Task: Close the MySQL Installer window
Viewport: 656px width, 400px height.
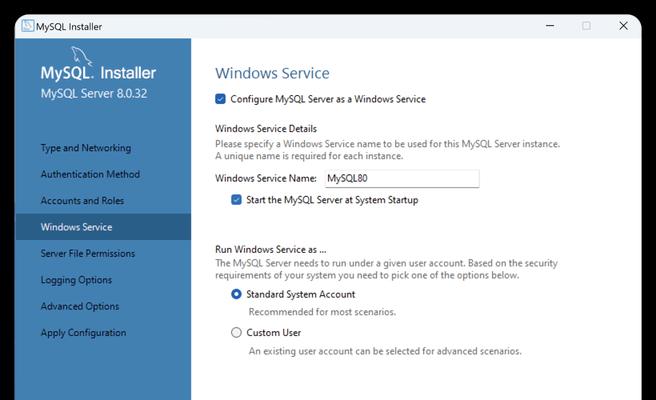Action: click(623, 26)
